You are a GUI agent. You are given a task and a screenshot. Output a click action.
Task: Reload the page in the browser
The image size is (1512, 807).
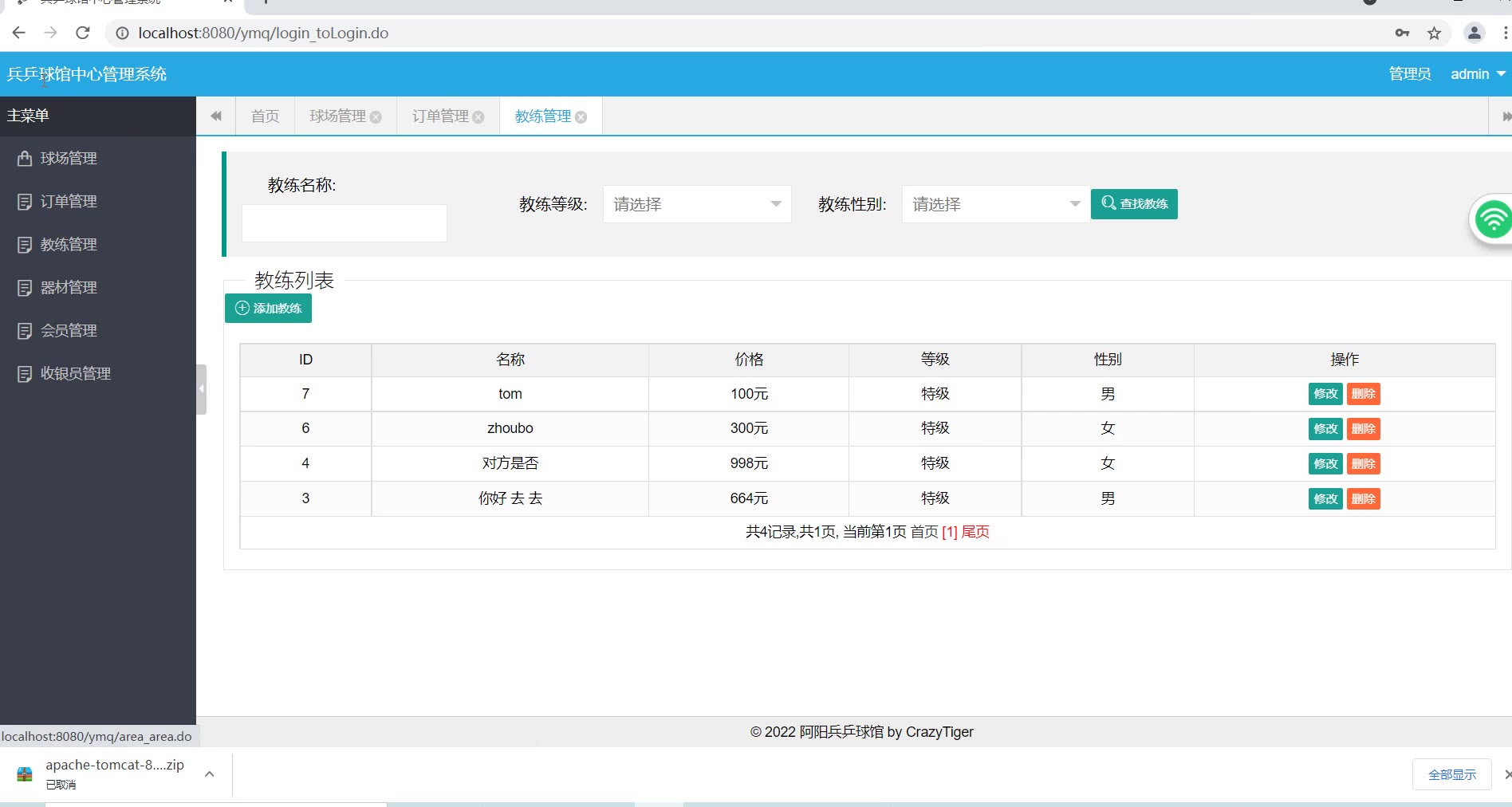point(82,33)
